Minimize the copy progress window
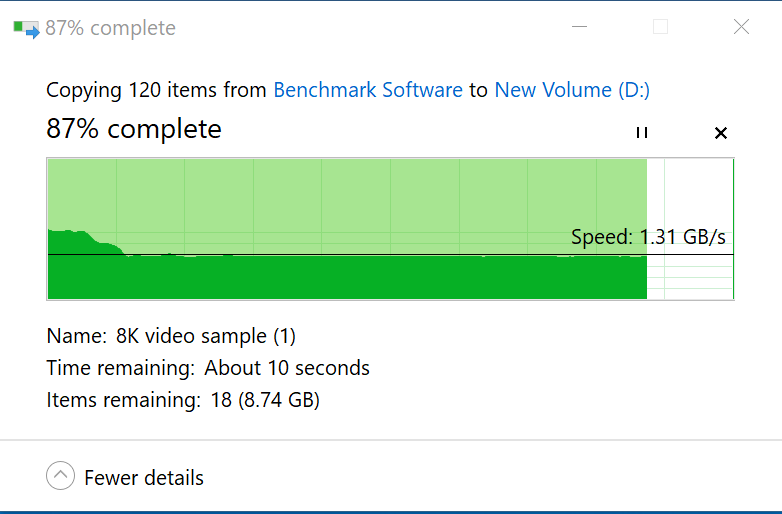 click(580, 28)
